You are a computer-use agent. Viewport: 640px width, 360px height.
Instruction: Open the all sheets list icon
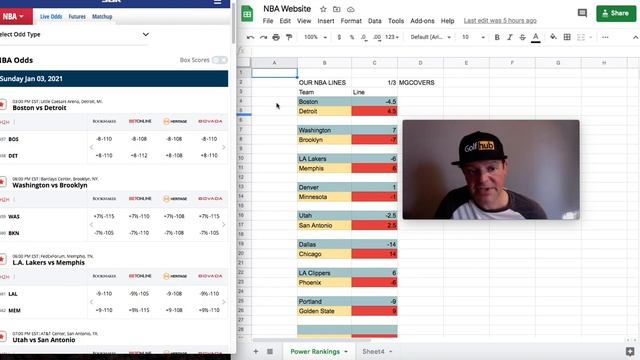coord(270,351)
